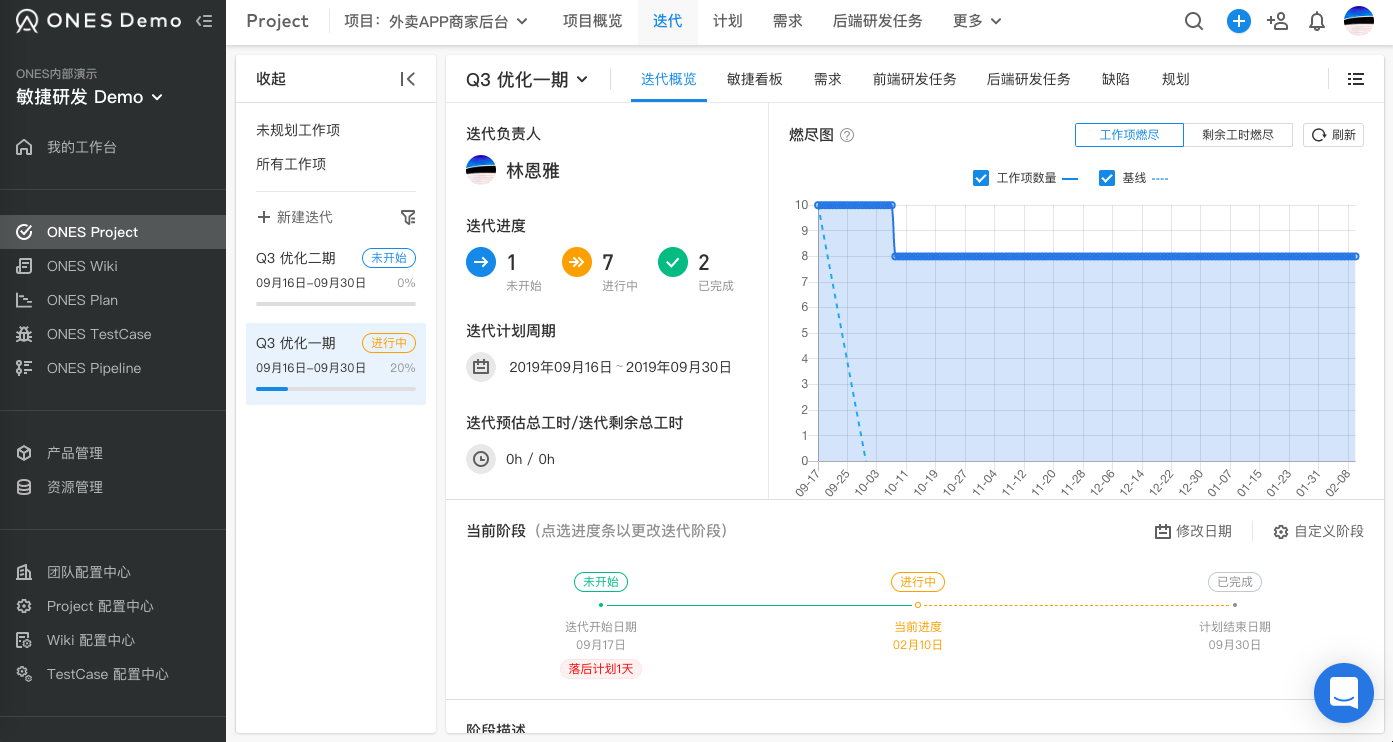The width and height of the screenshot is (1393, 742).
Task: Click the Wiki 配置中心 icon
Action: (x=25, y=640)
